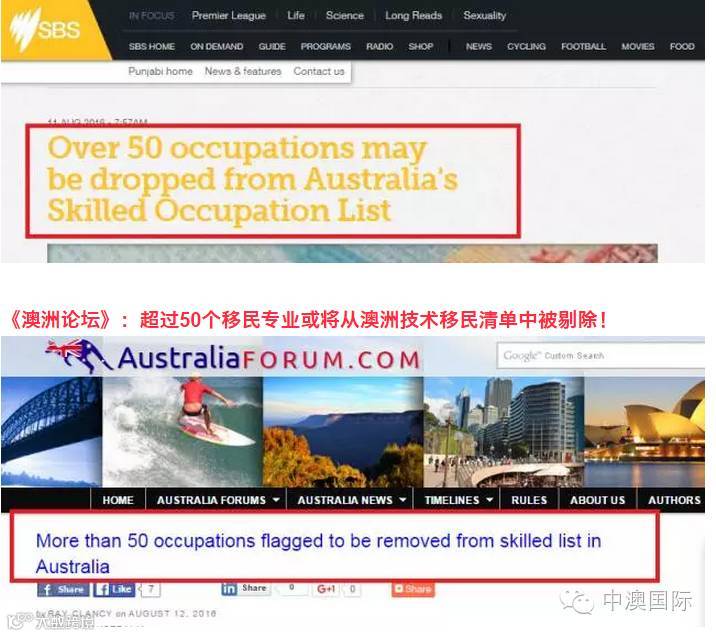Click the surfer banner photo

183,431
